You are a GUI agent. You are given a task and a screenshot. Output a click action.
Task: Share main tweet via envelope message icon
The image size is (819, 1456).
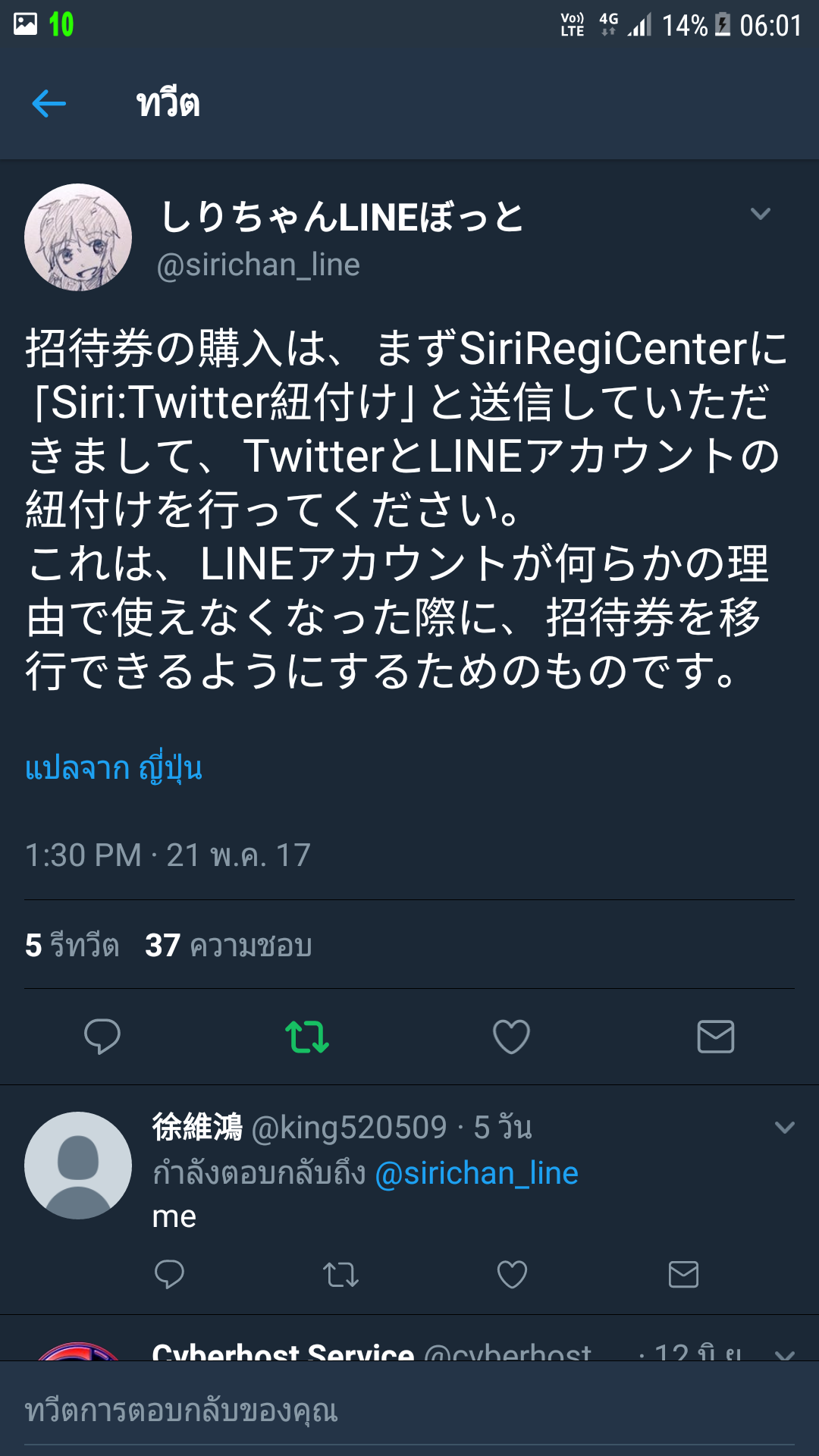[716, 1037]
